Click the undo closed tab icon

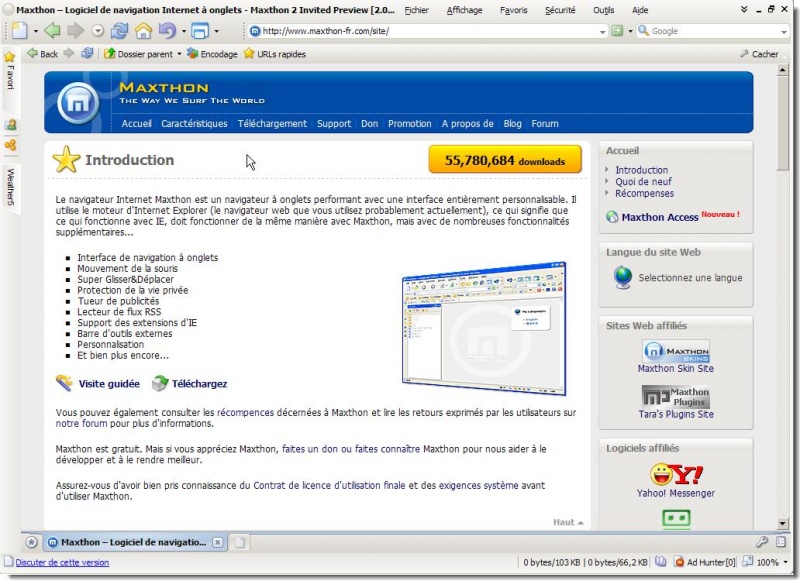pos(167,31)
